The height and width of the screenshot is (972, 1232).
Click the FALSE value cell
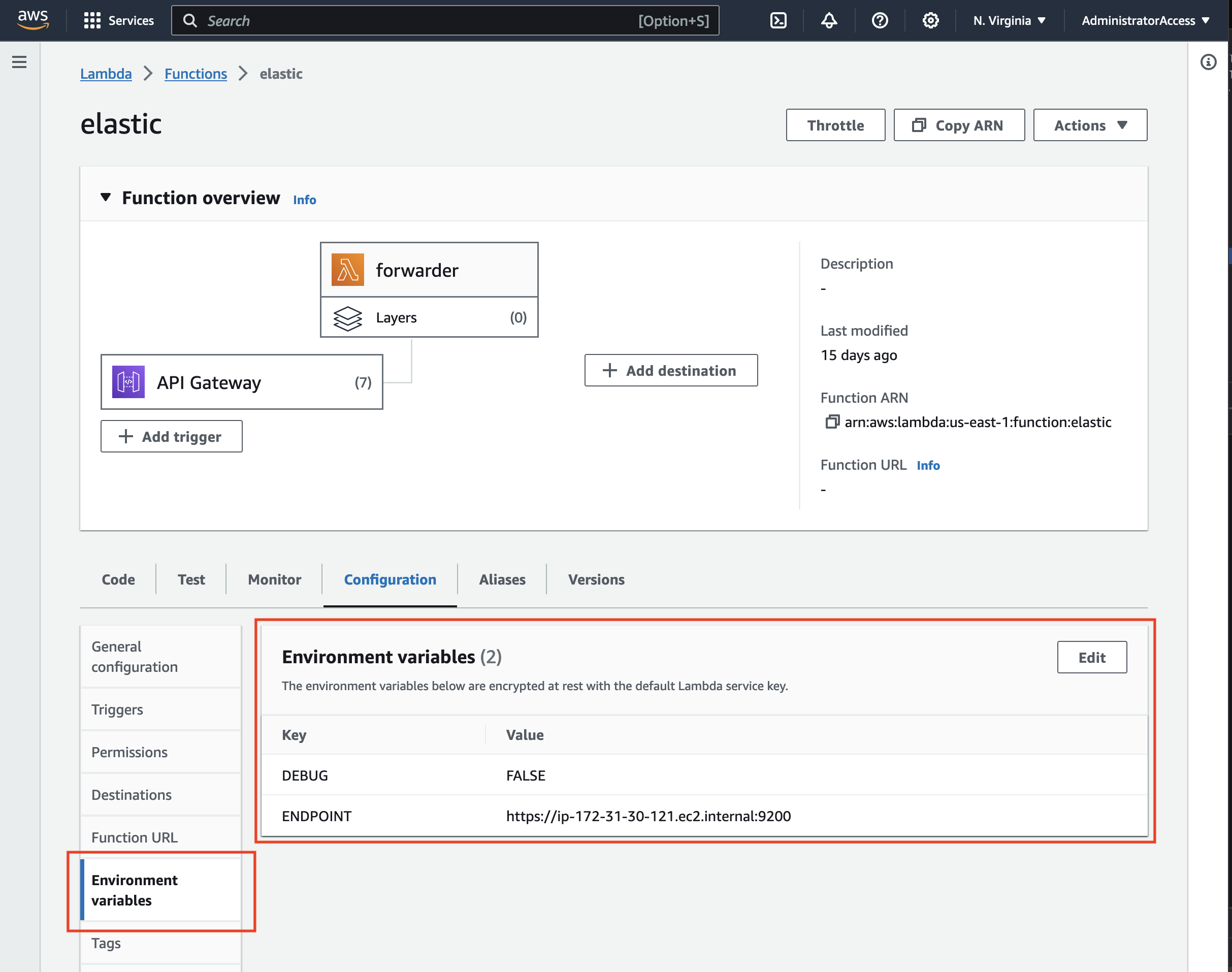526,775
